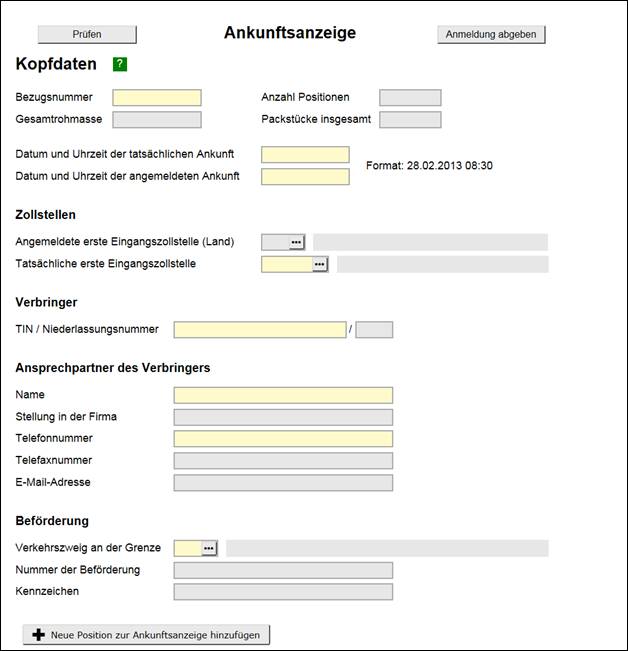The height and width of the screenshot is (651, 628).
Task: Focus the angemeldeten Ankunft date field
Action: pyautogui.click(x=305, y=176)
